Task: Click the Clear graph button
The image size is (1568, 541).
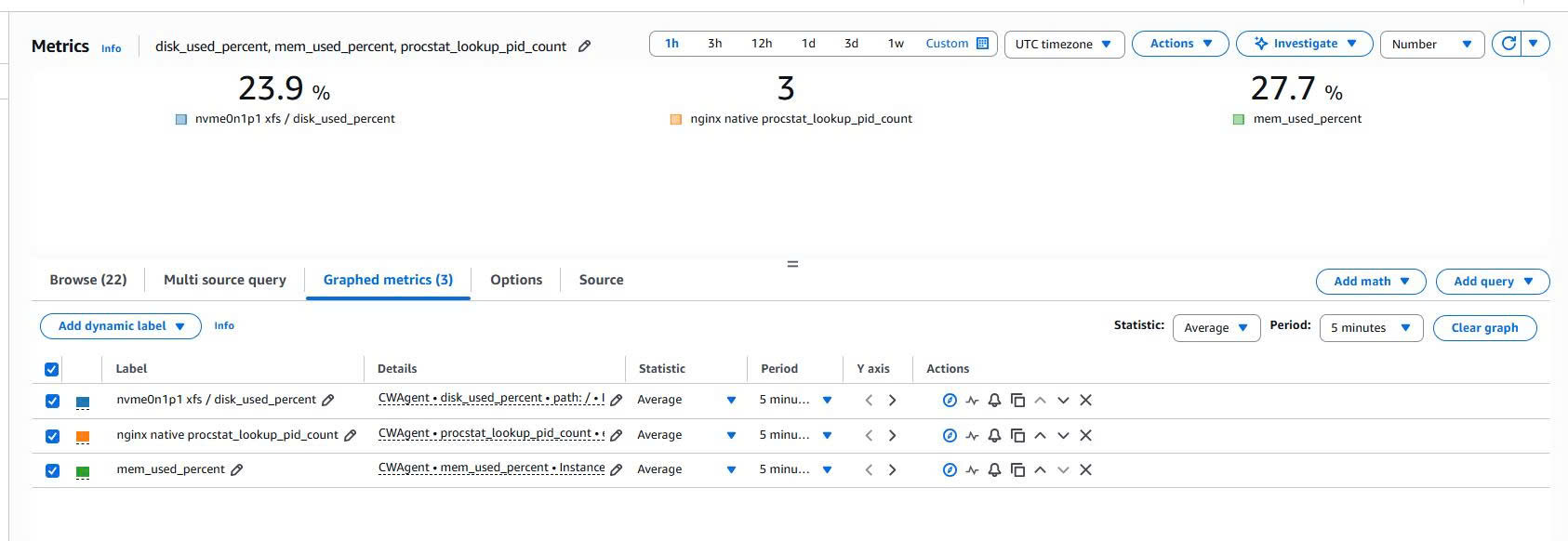Action: pos(1484,328)
